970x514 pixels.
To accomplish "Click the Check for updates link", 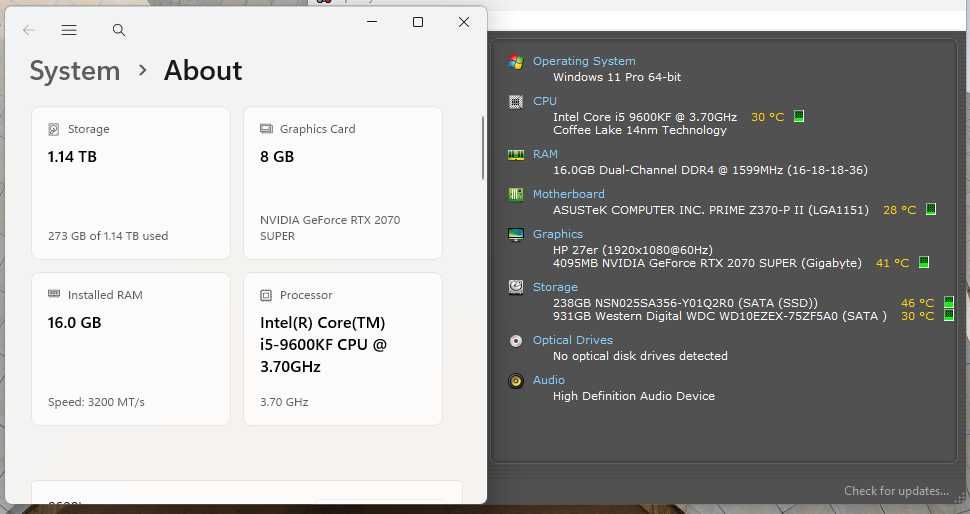I will [896, 491].
